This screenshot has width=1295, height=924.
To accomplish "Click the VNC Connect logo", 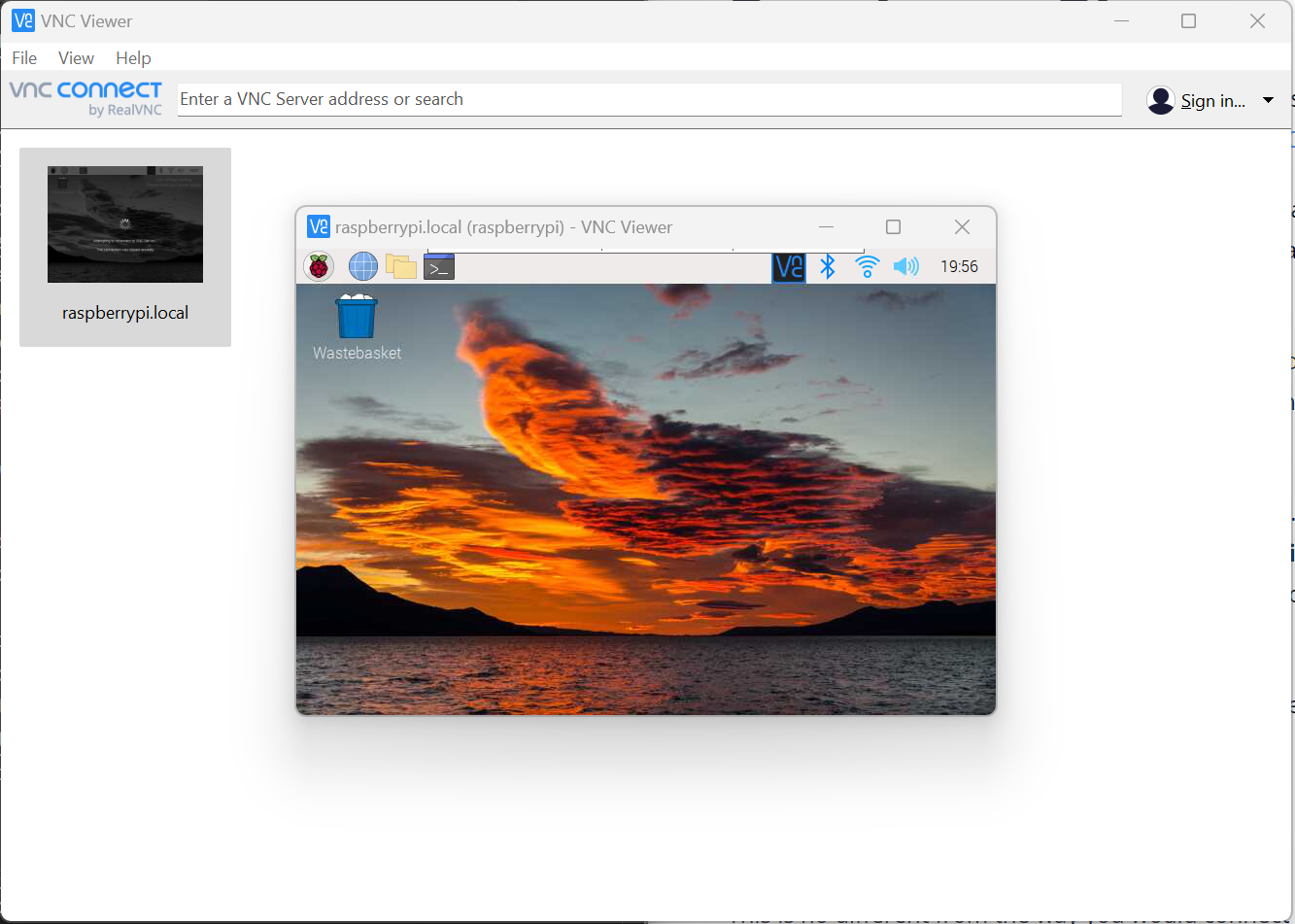I will click(x=85, y=98).
